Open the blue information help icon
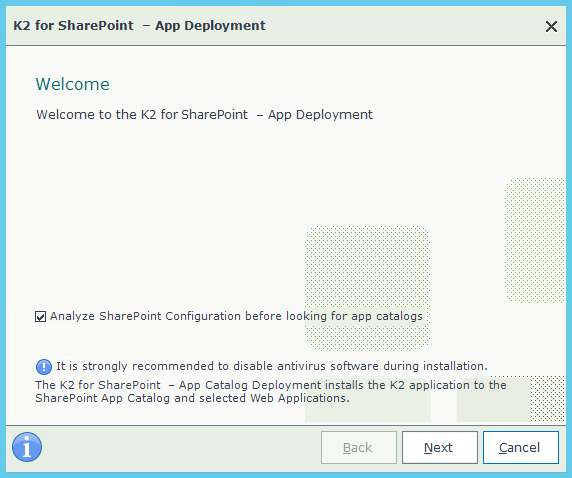 tap(27, 447)
